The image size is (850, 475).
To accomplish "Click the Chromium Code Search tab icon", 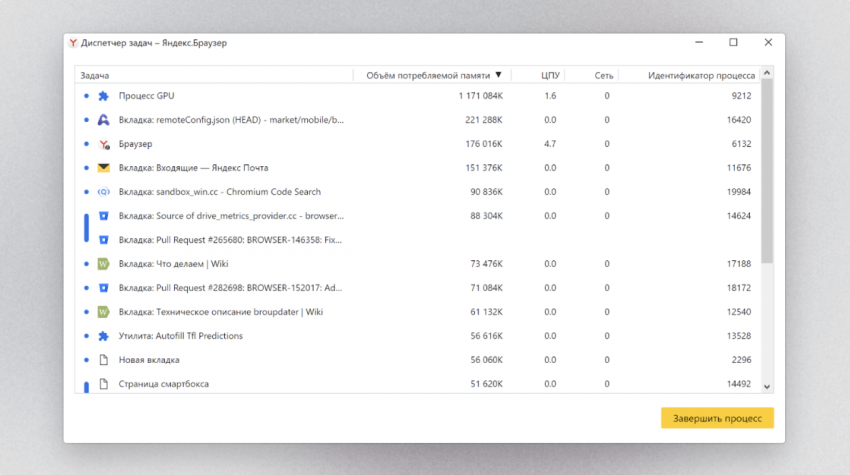I will point(103,192).
